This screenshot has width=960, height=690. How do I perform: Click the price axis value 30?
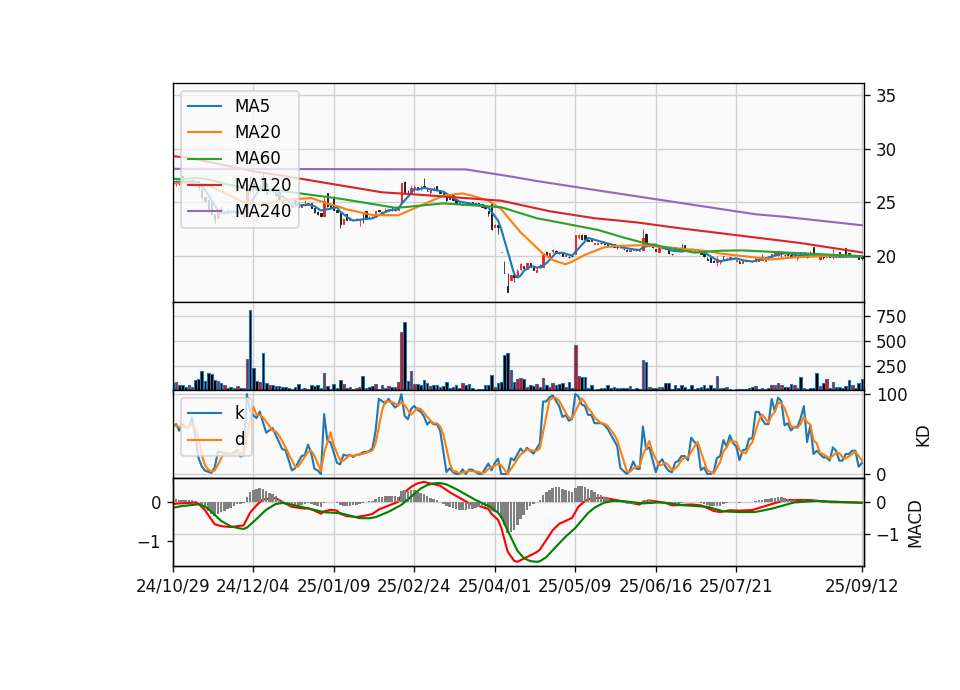point(886,150)
